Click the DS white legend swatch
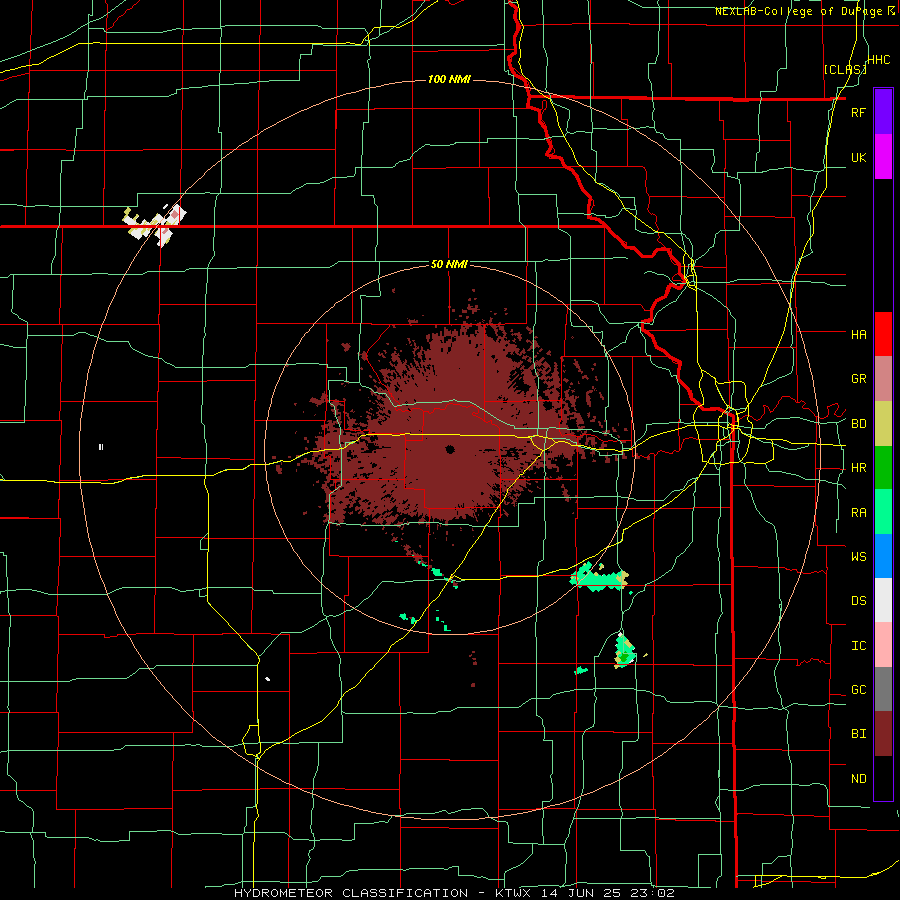The image size is (900, 900). (883, 600)
